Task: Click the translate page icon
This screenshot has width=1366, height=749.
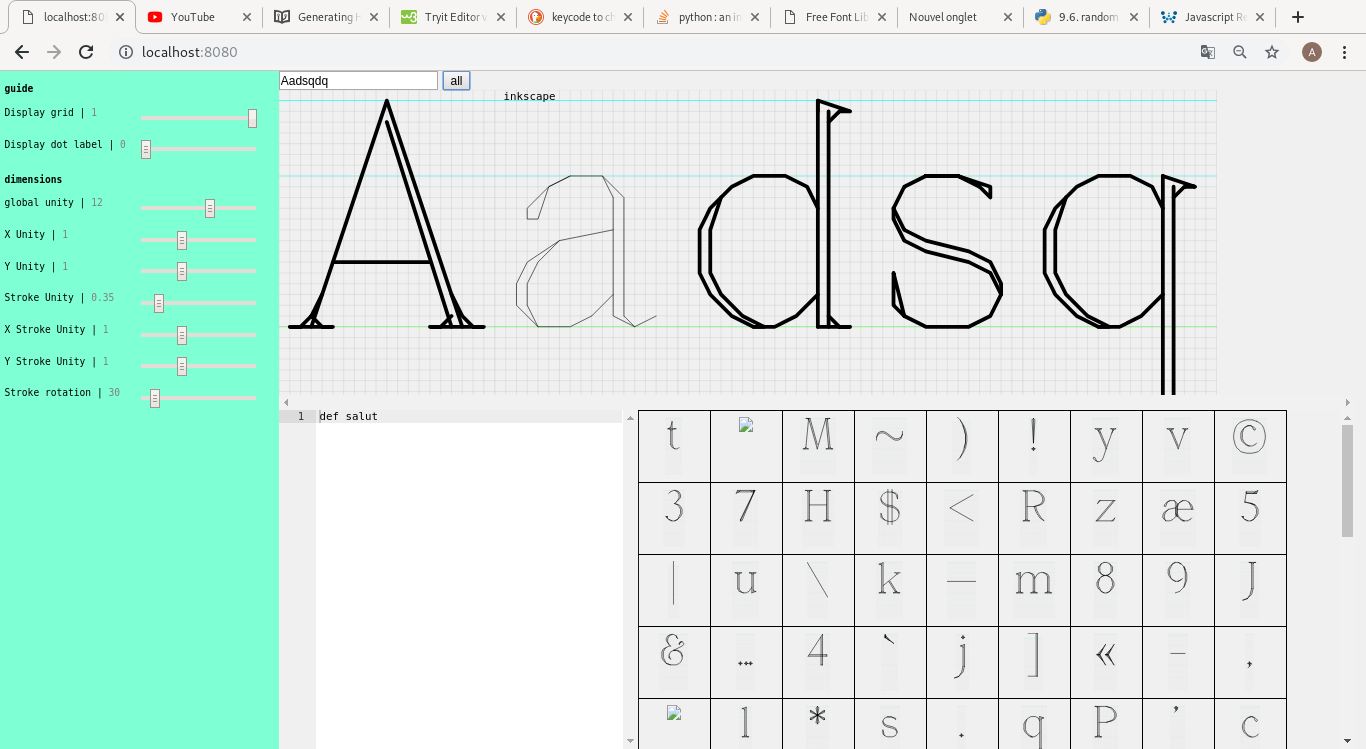Action: click(1208, 53)
